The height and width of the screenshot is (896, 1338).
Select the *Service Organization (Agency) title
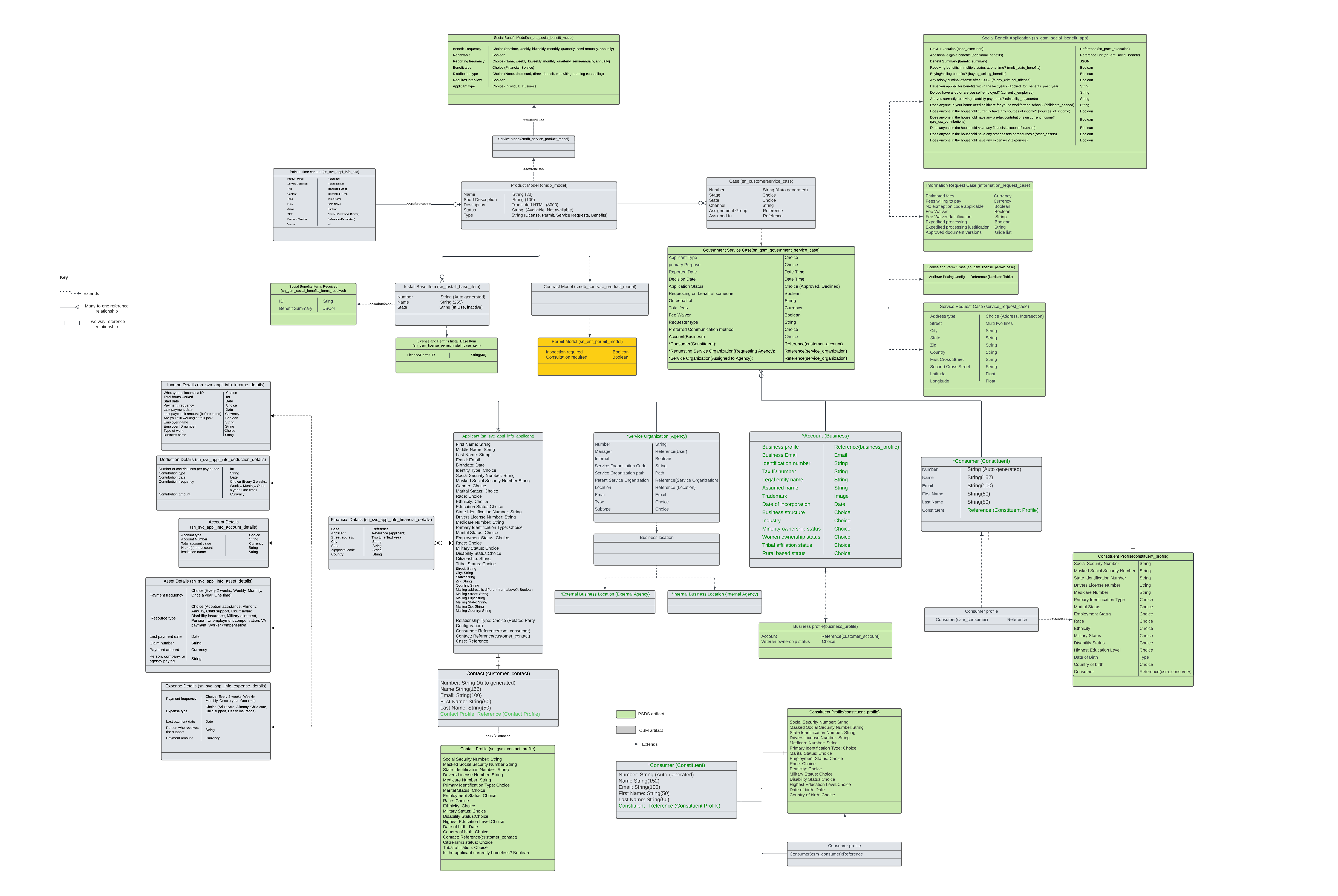coord(656,437)
